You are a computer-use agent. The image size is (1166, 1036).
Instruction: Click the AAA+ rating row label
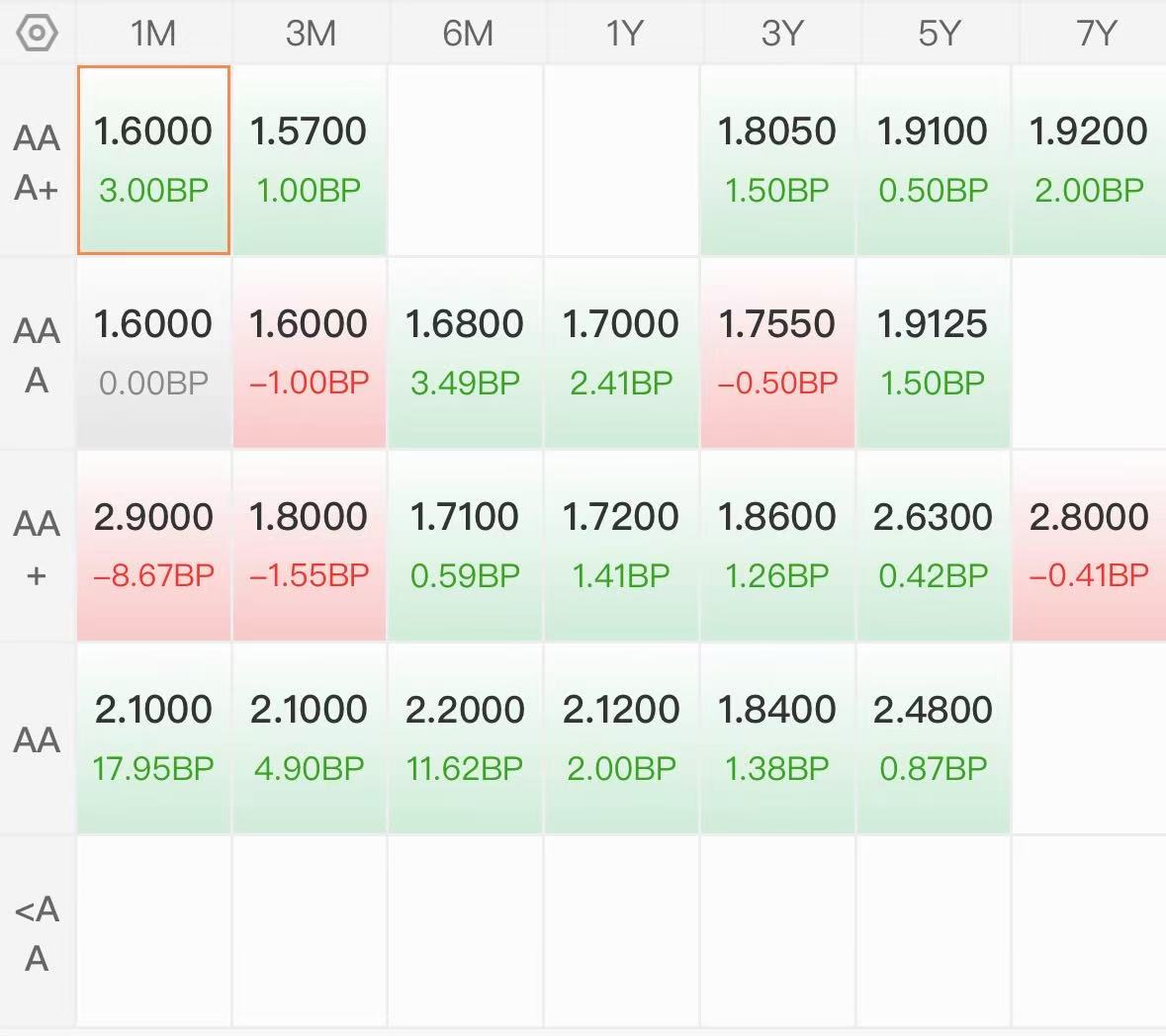(x=37, y=162)
